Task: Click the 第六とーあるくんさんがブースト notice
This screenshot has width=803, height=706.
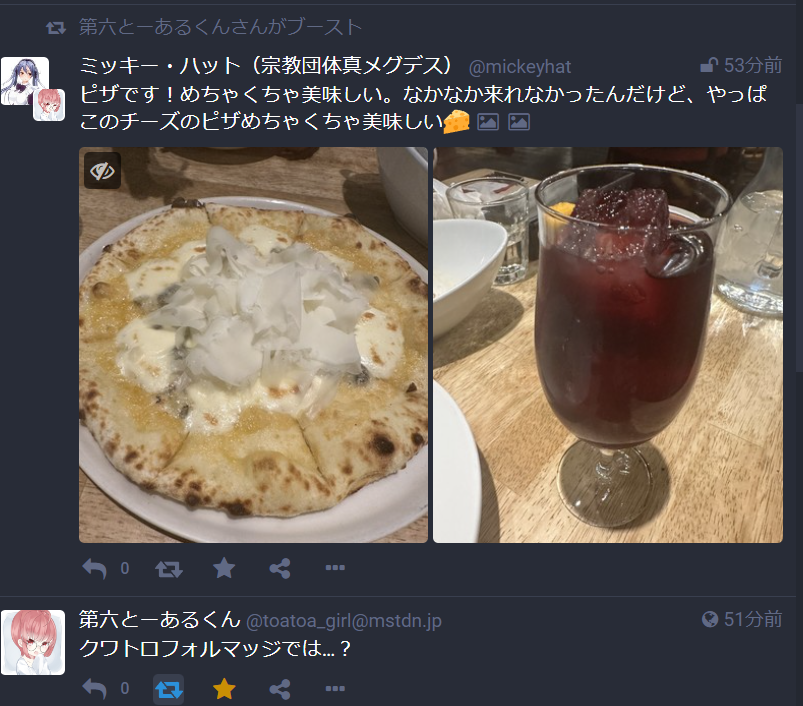Action: click(x=220, y=27)
